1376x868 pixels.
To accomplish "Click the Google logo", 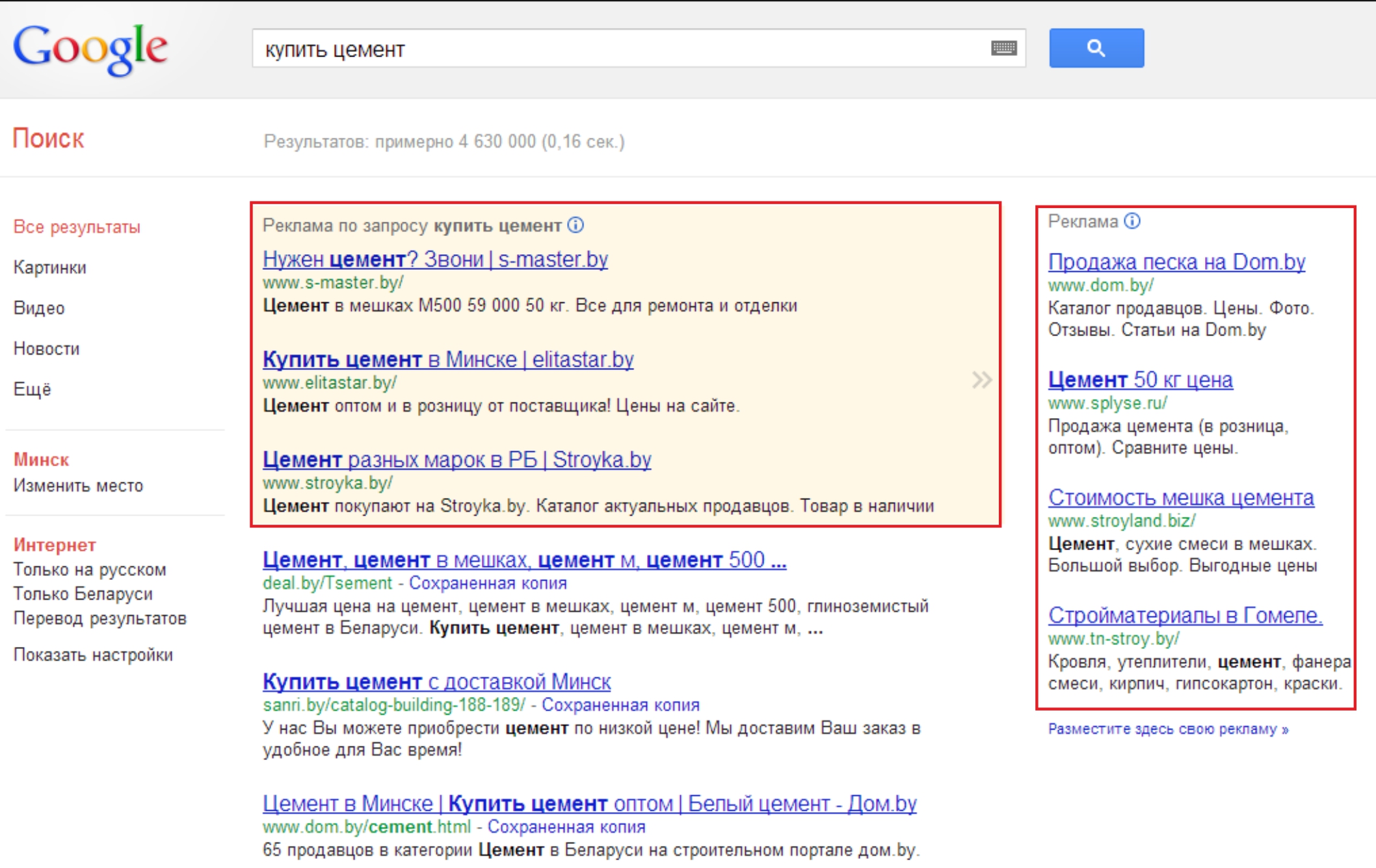I will pyautogui.click(x=90, y=49).
